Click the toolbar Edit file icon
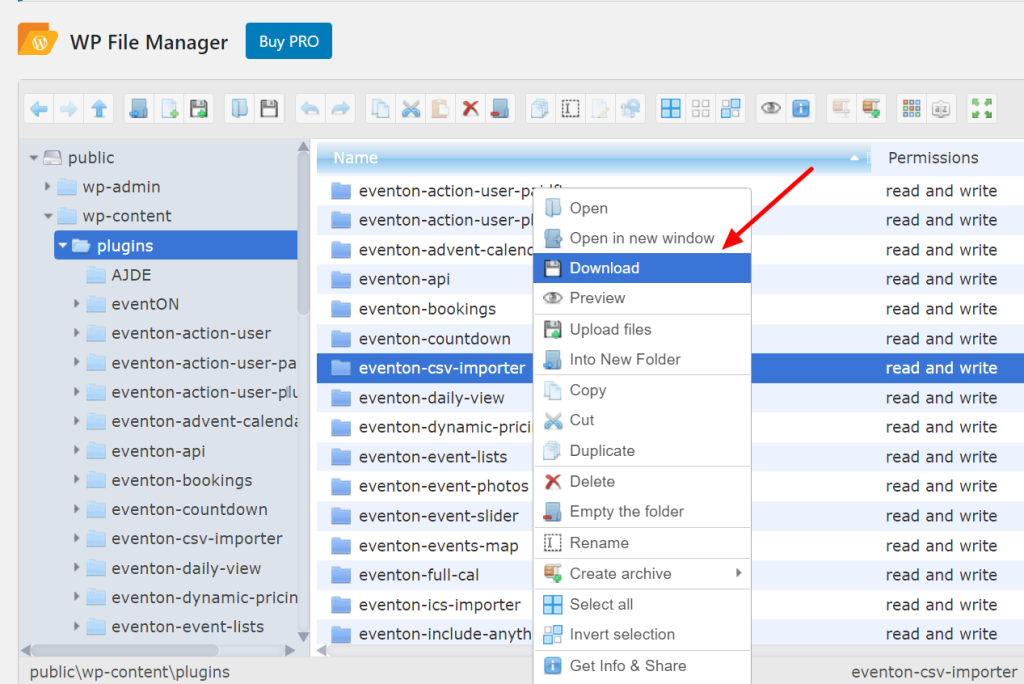The height and width of the screenshot is (684, 1024). [600, 108]
